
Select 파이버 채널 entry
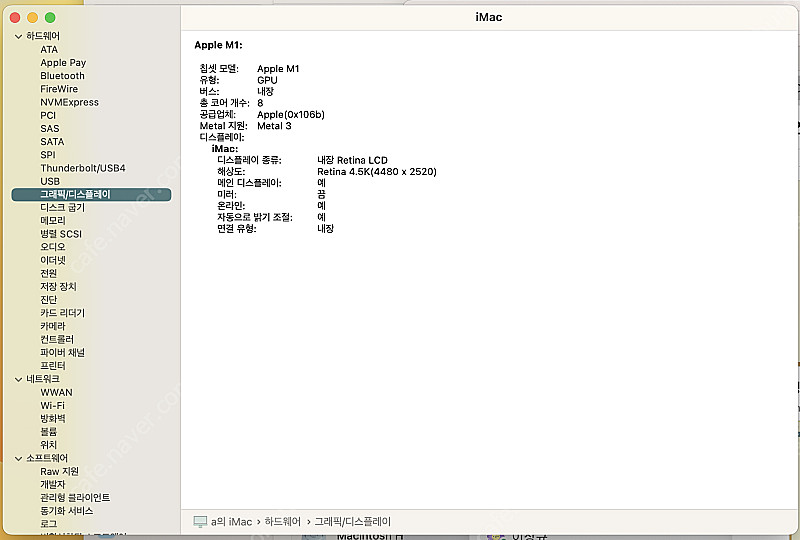click(62, 353)
